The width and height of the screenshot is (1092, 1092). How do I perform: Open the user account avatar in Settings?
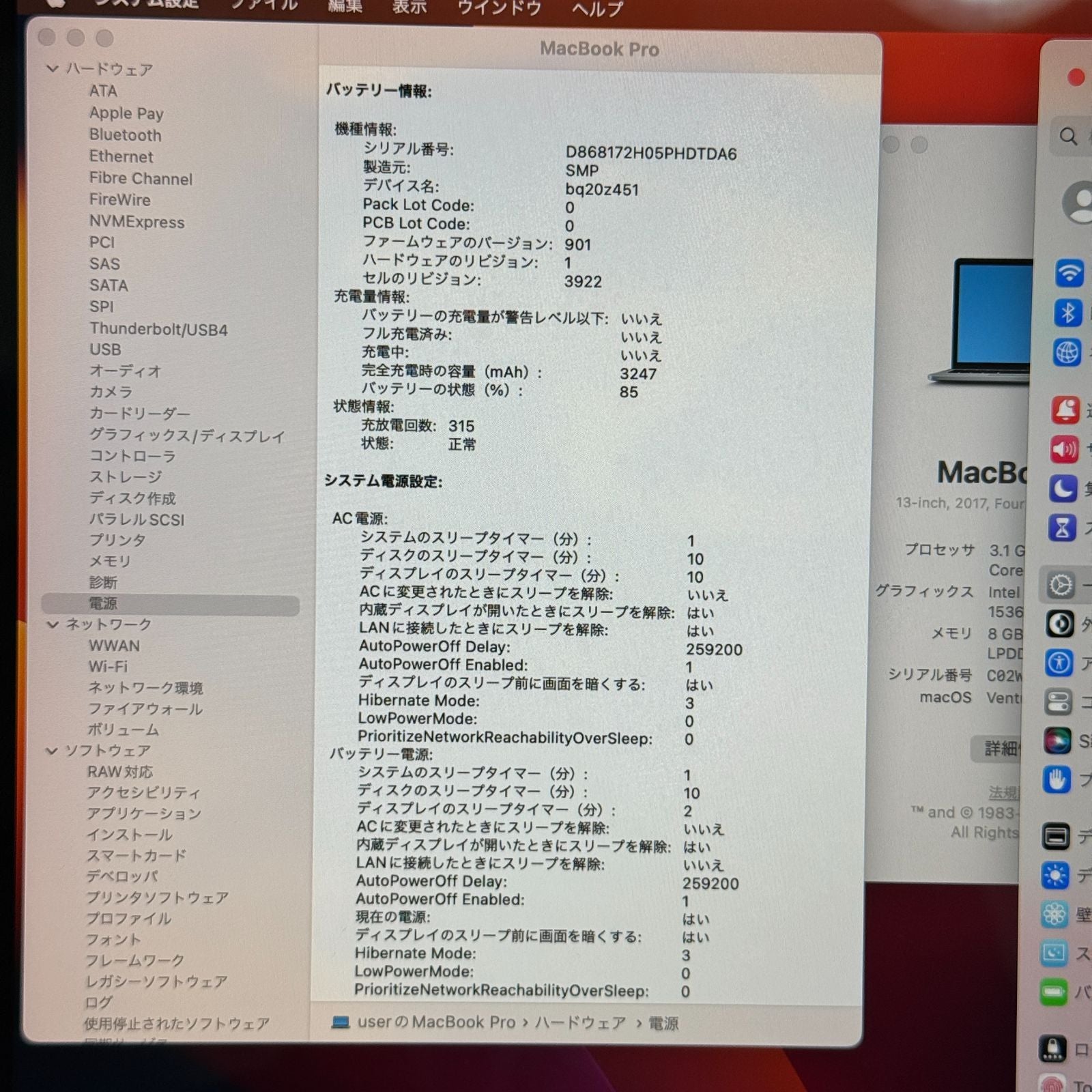pyautogui.click(x=1080, y=201)
